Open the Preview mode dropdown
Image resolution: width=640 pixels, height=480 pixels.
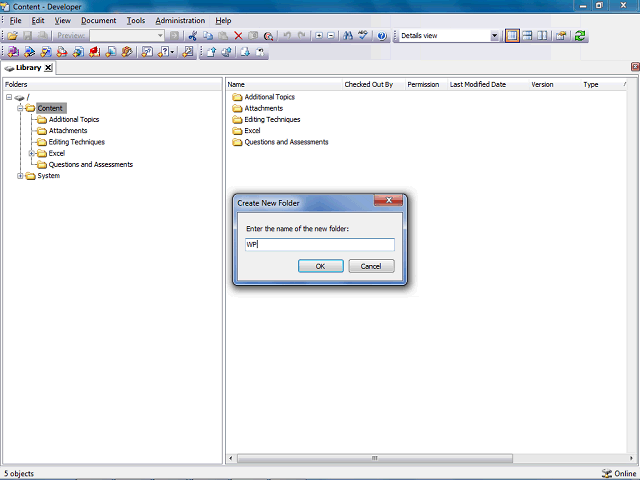pos(160,36)
